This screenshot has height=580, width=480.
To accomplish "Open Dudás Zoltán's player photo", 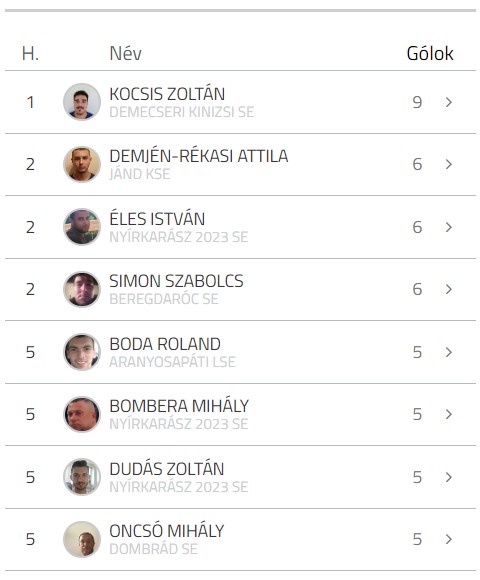I will (82, 477).
